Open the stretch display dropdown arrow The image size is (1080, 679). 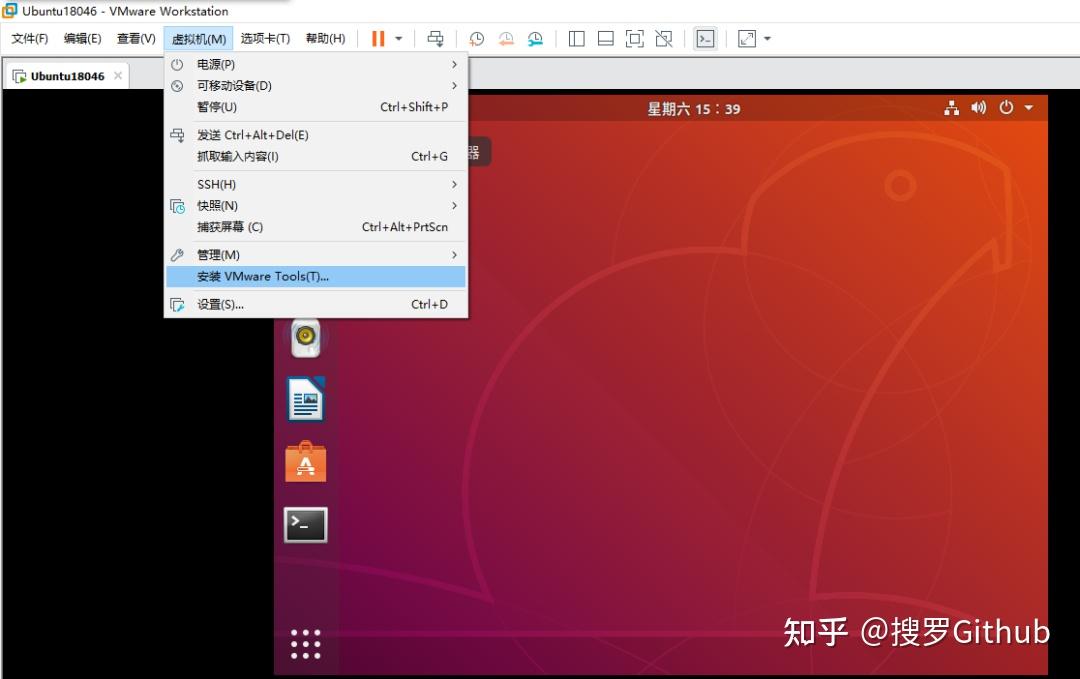point(767,39)
